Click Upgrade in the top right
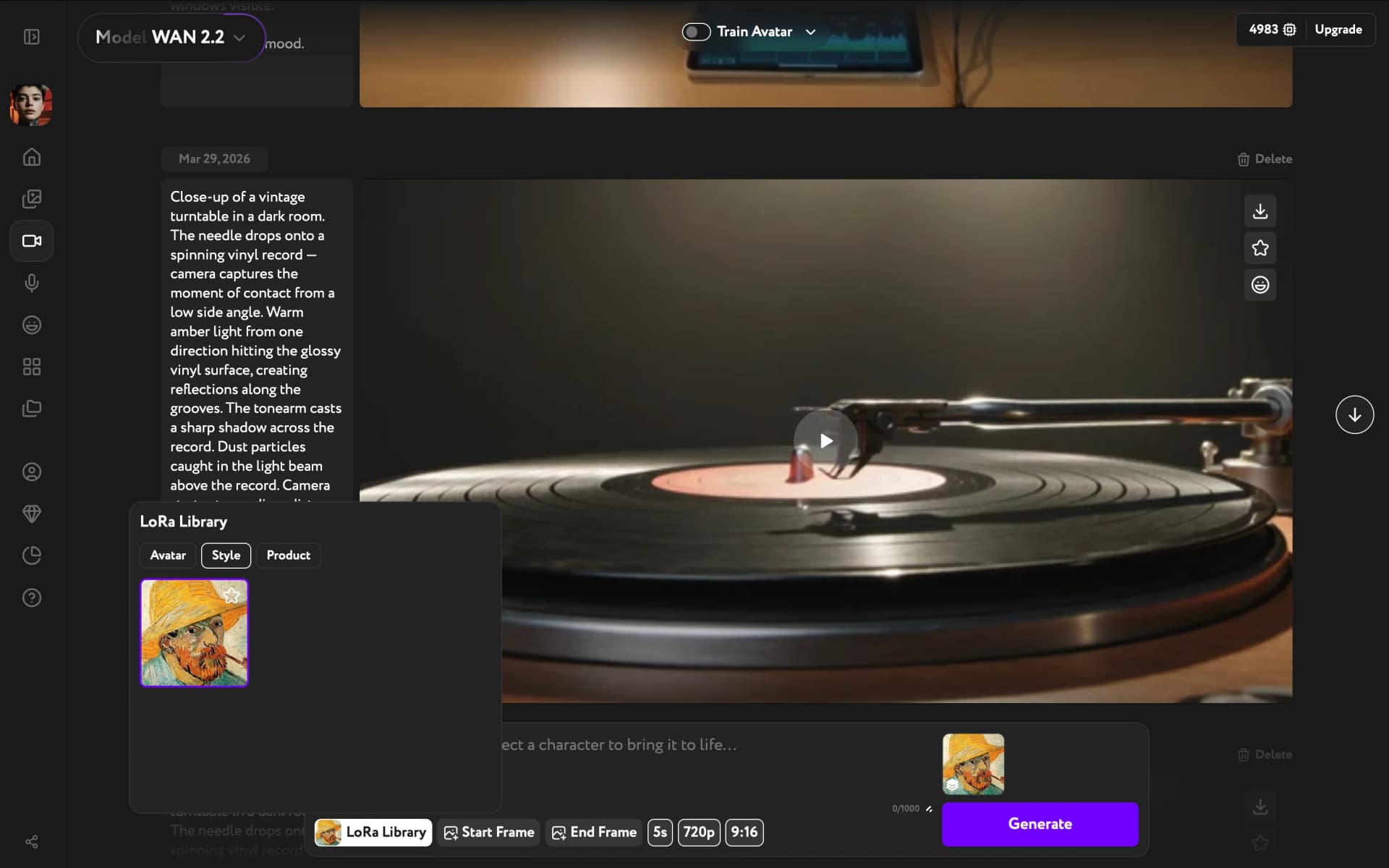This screenshot has height=868, width=1389. click(1338, 30)
